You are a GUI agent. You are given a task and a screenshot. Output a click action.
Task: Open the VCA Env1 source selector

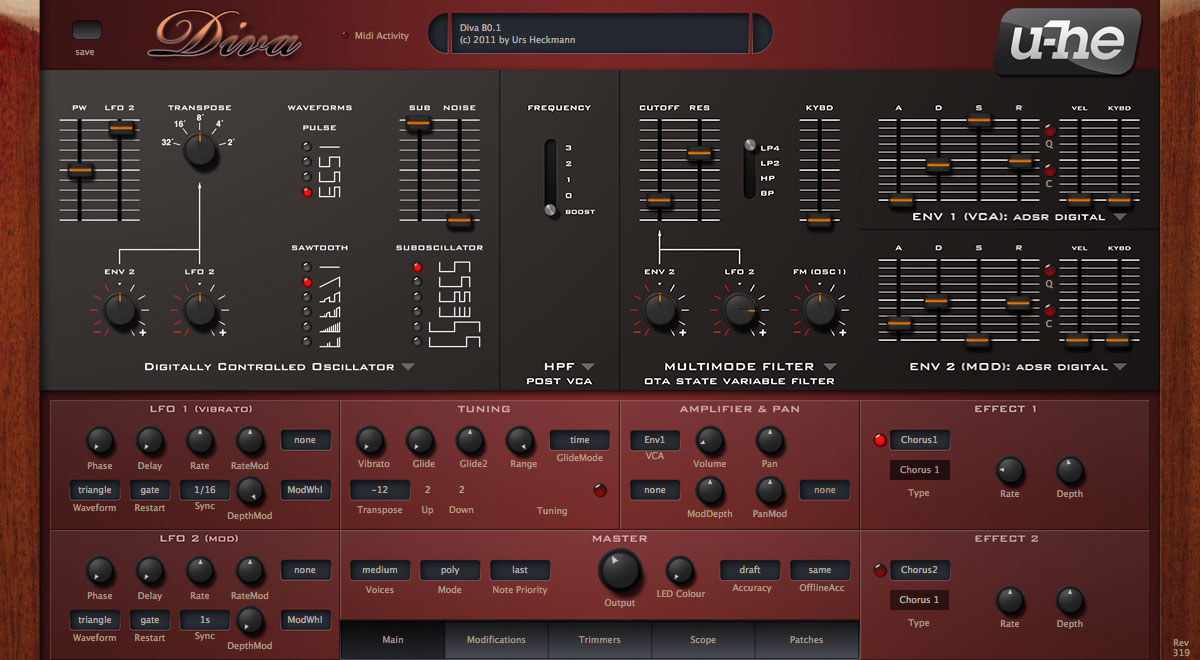655,440
